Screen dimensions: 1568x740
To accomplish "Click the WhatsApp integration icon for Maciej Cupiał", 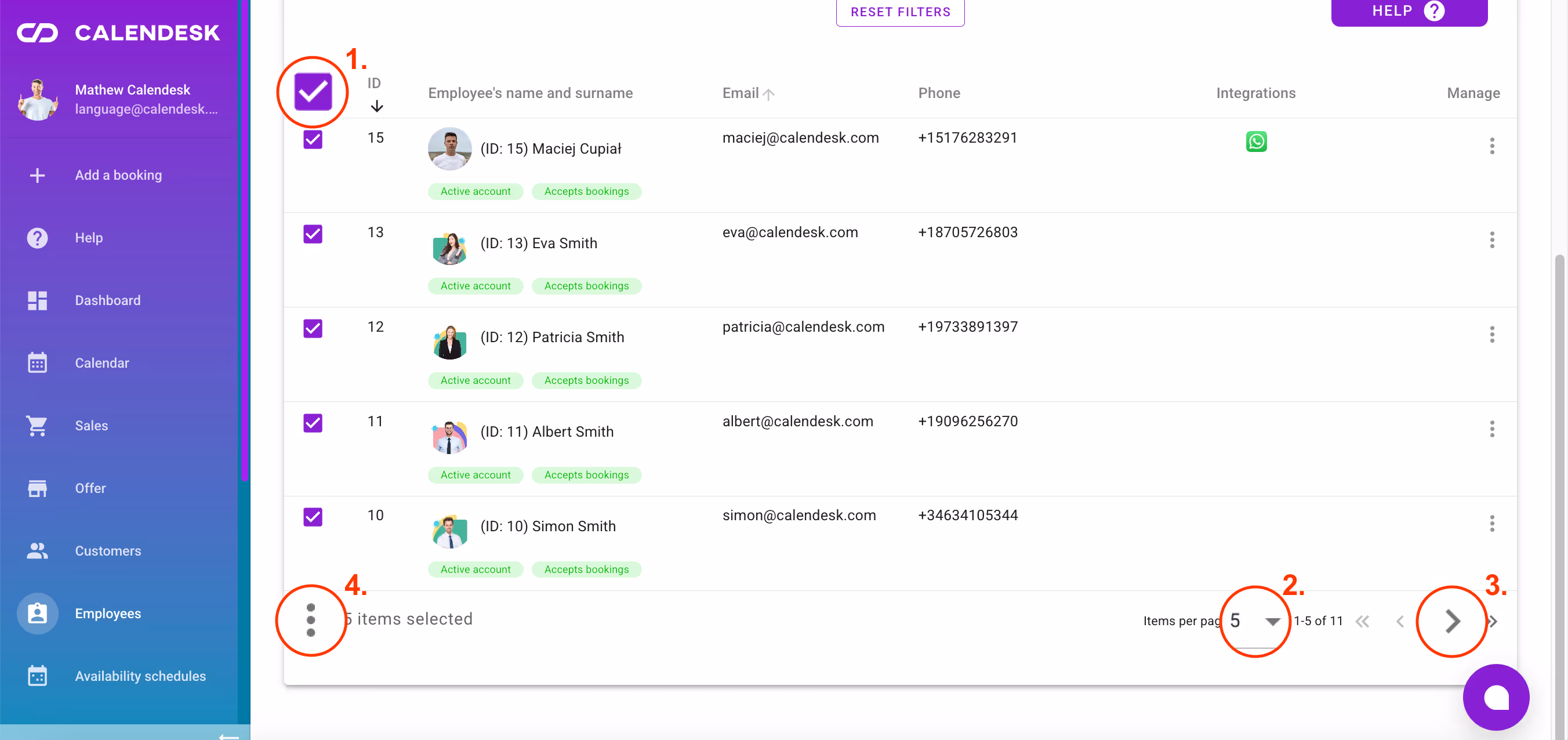I will [x=1257, y=141].
